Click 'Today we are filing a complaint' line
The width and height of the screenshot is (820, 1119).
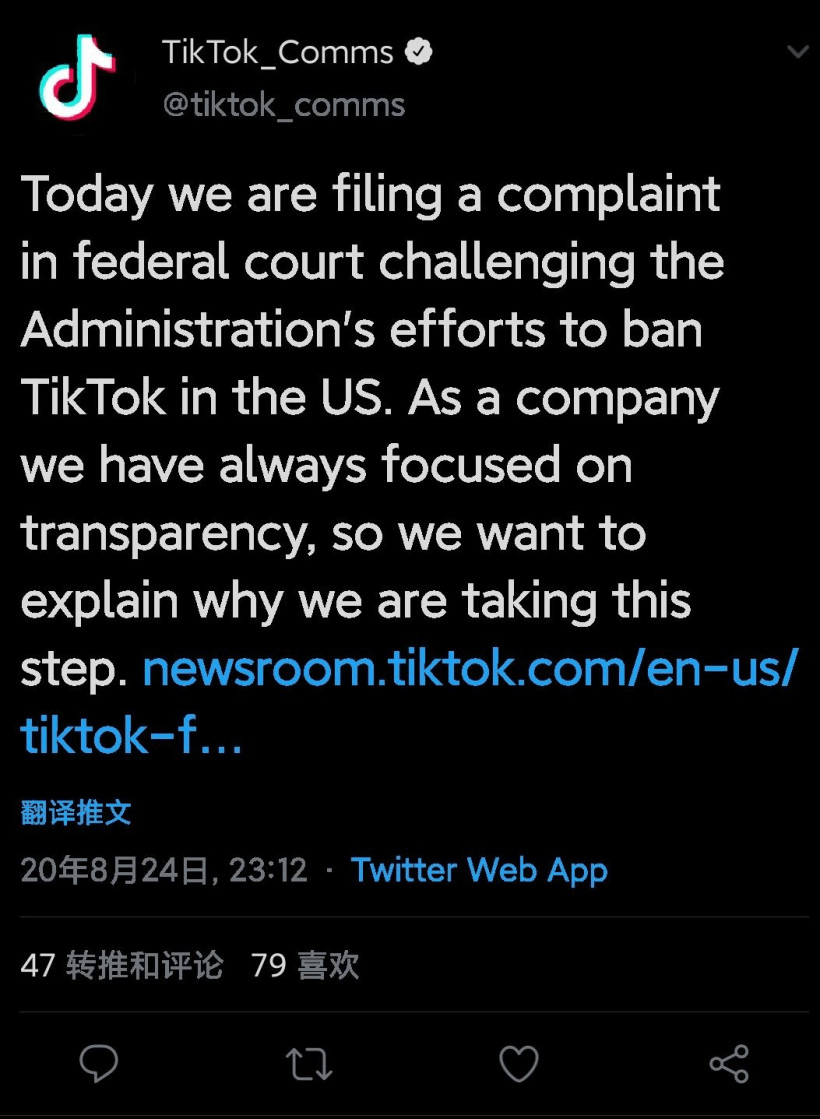[370, 195]
